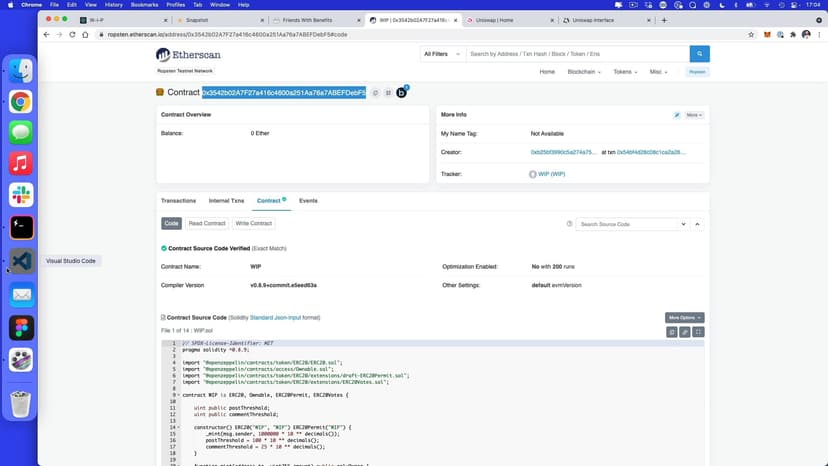Copy source code with the copy icon
Image resolution: width=828 pixels, height=466 pixels.
pos(672,331)
